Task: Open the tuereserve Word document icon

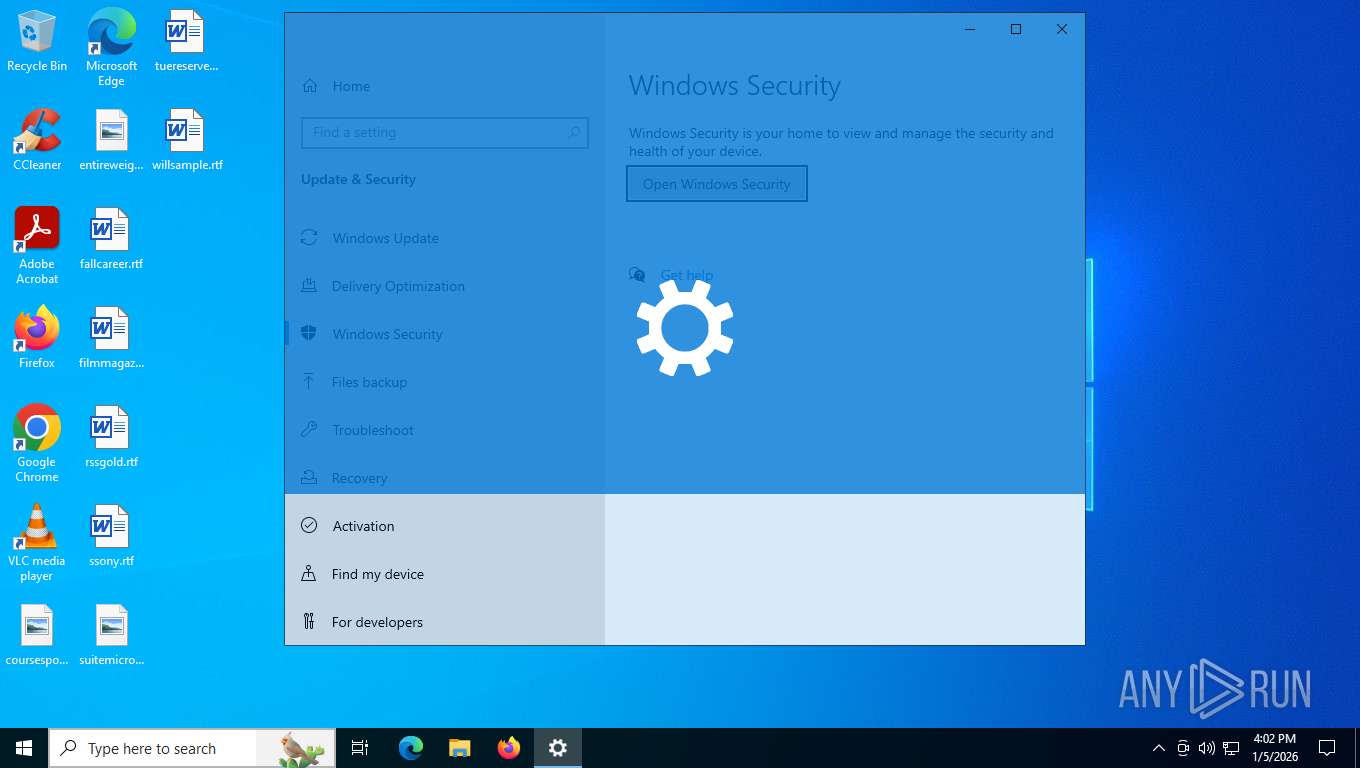Action: point(186,41)
